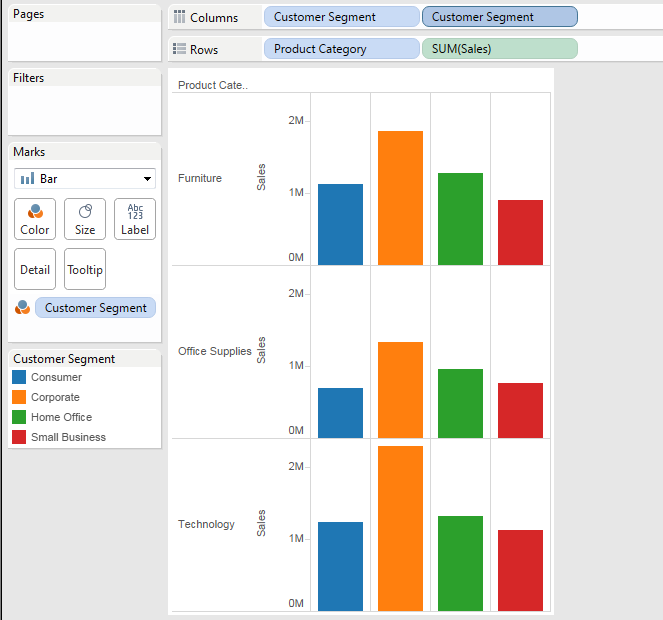Click the Sales axis title in Furniture row

tap(261, 177)
